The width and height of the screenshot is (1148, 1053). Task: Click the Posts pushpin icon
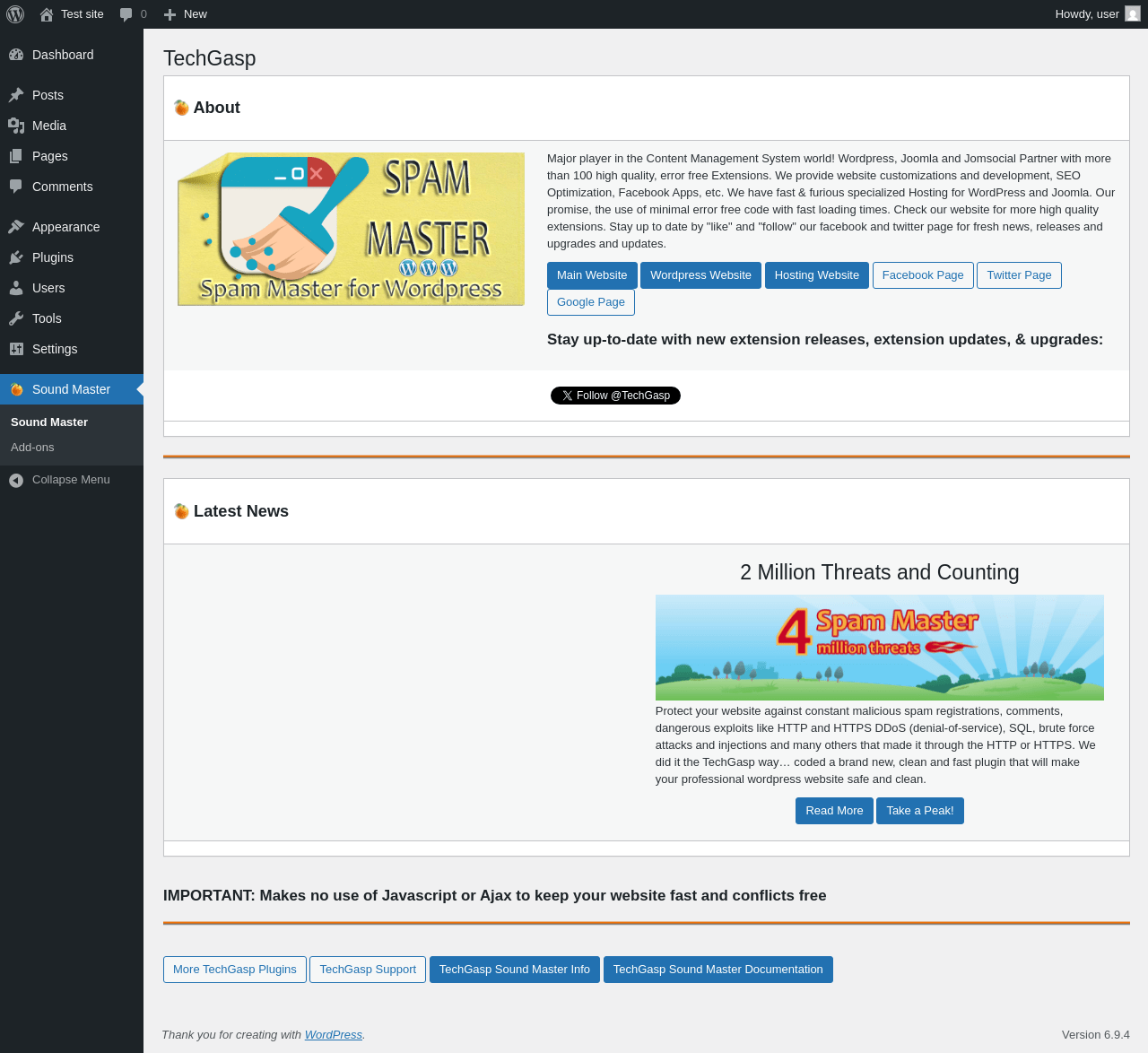[16, 95]
